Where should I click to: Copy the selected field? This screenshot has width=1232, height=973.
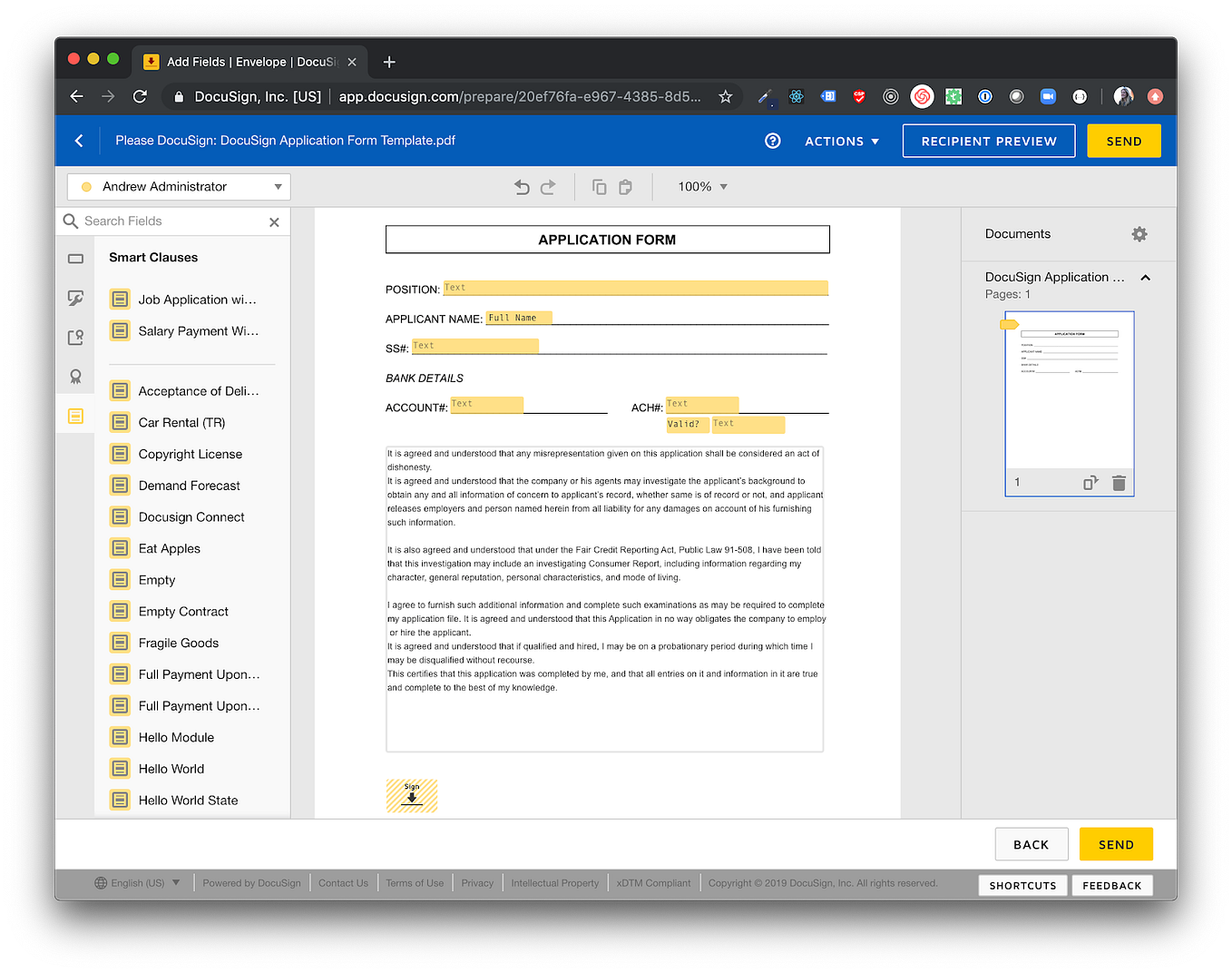[599, 186]
